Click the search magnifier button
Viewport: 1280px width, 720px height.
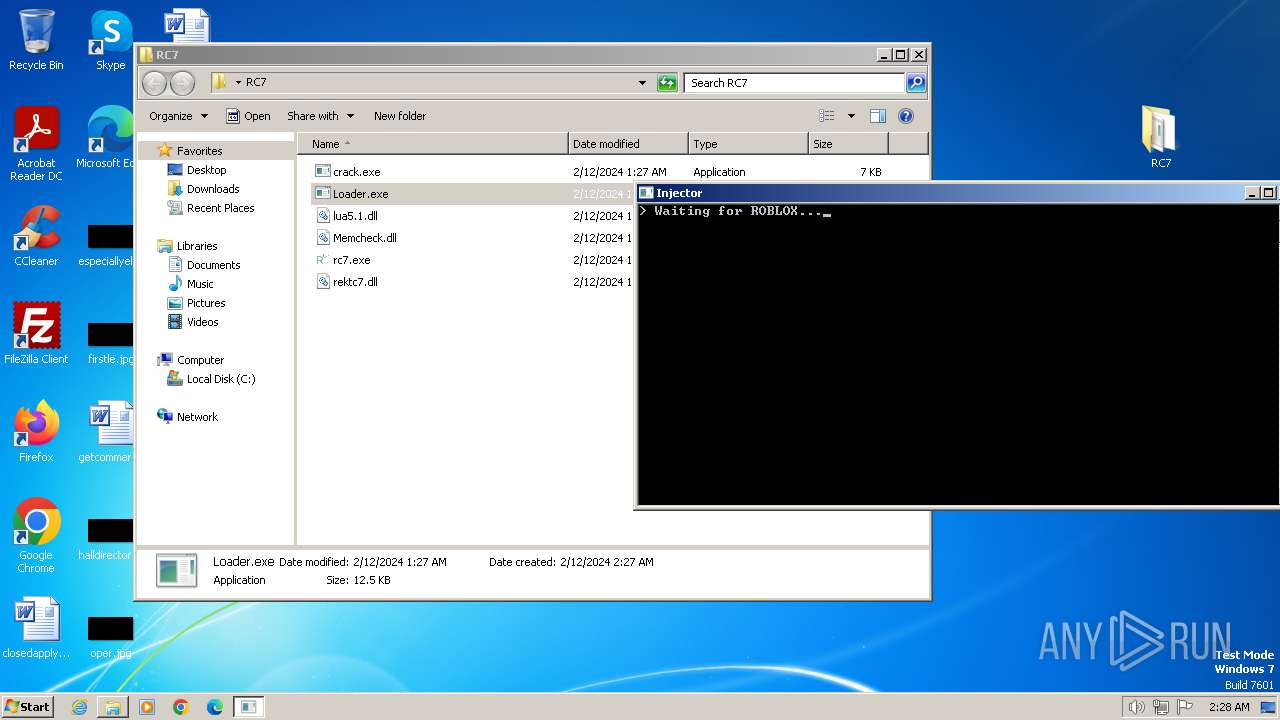[916, 83]
